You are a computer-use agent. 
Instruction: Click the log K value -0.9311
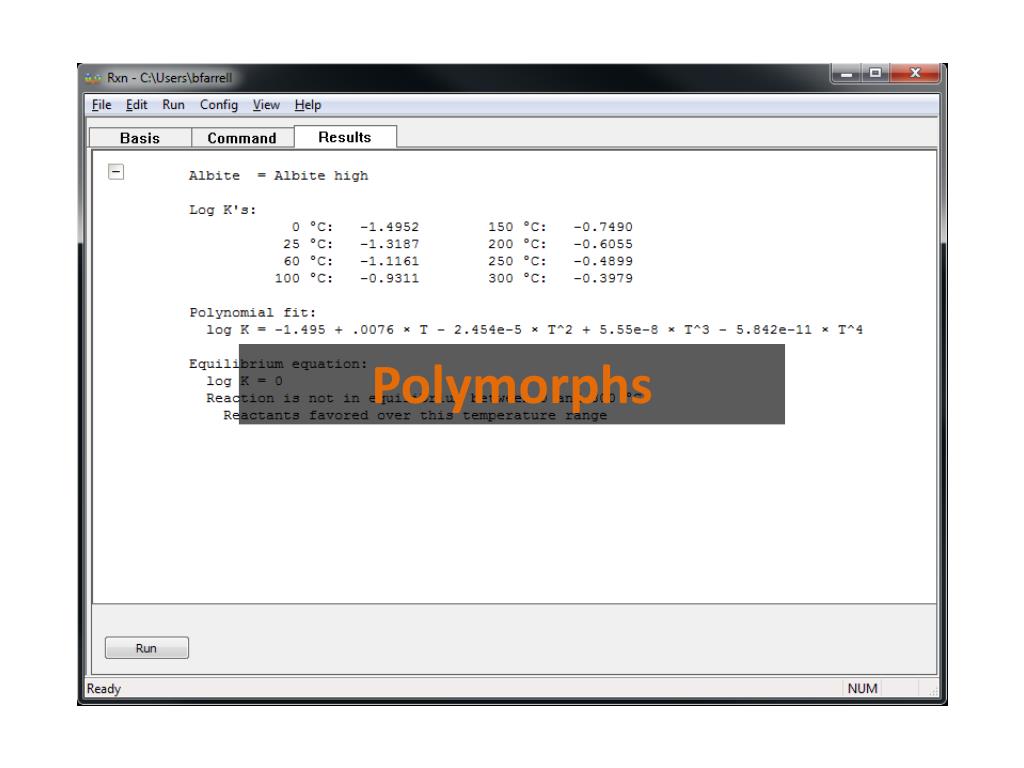(x=389, y=278)
